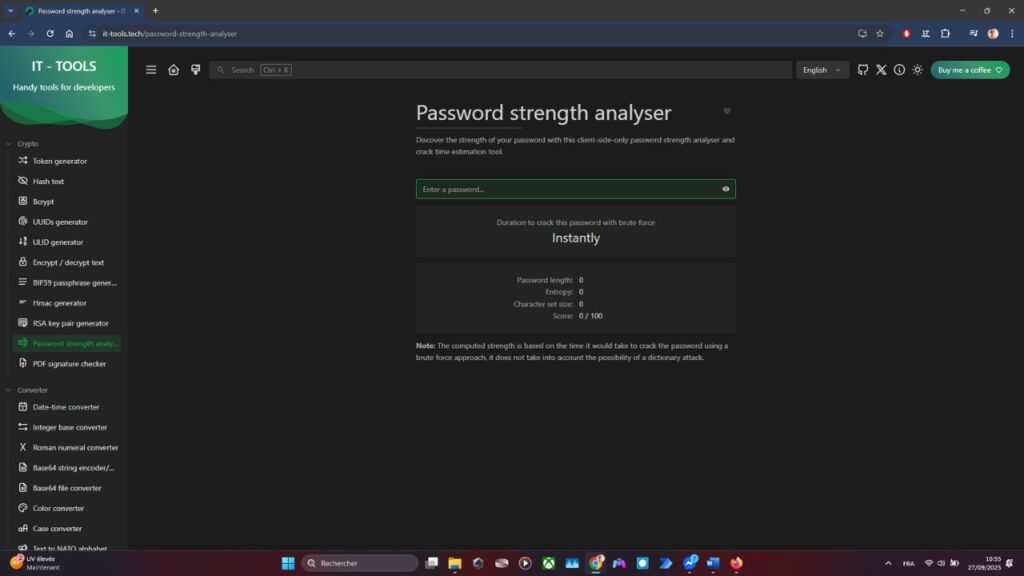Toggle dark/light mode sun icon

click(917, 70)
